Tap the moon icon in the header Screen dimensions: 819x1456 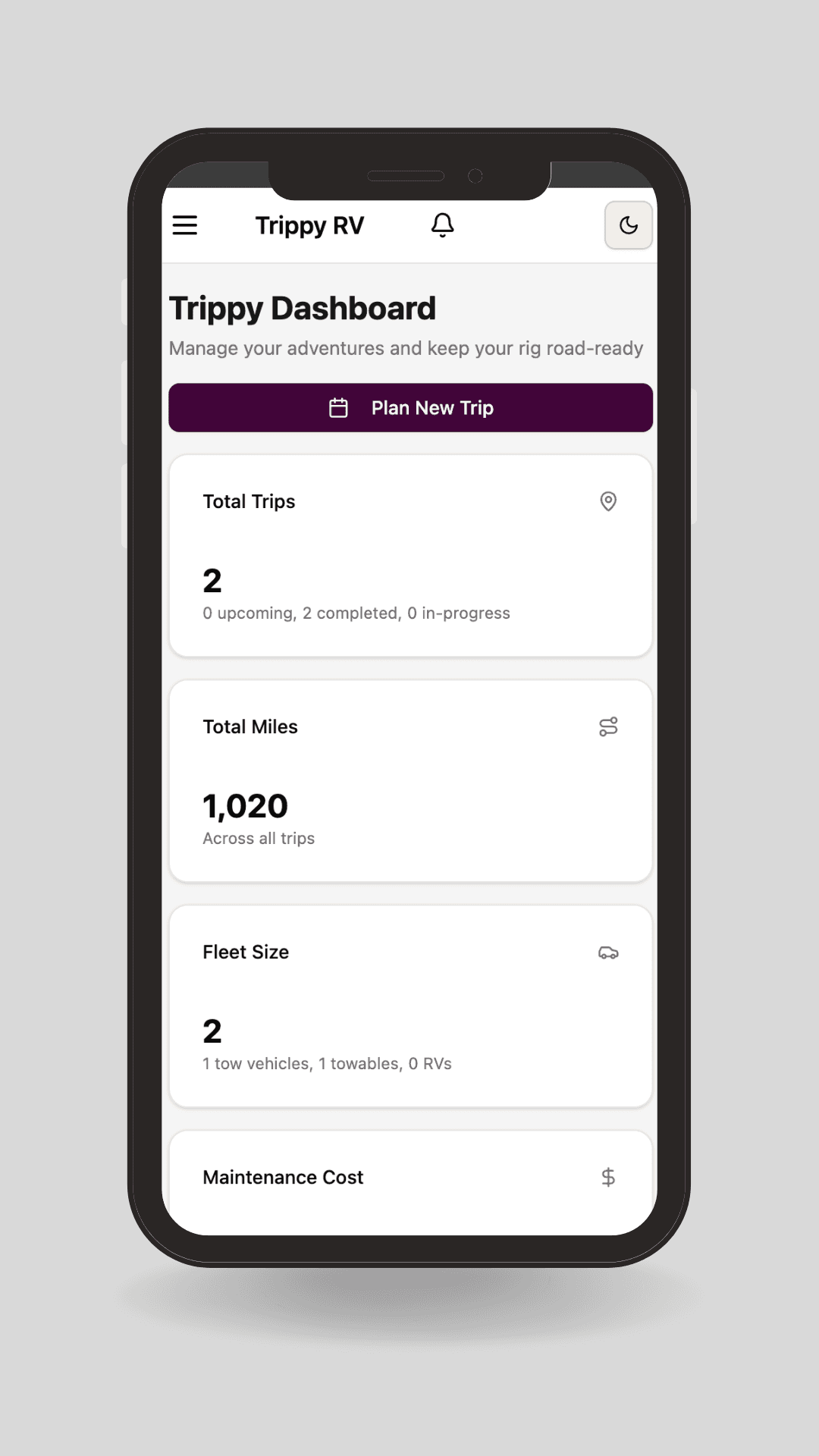pyautogui.click(x=629, y=225)
